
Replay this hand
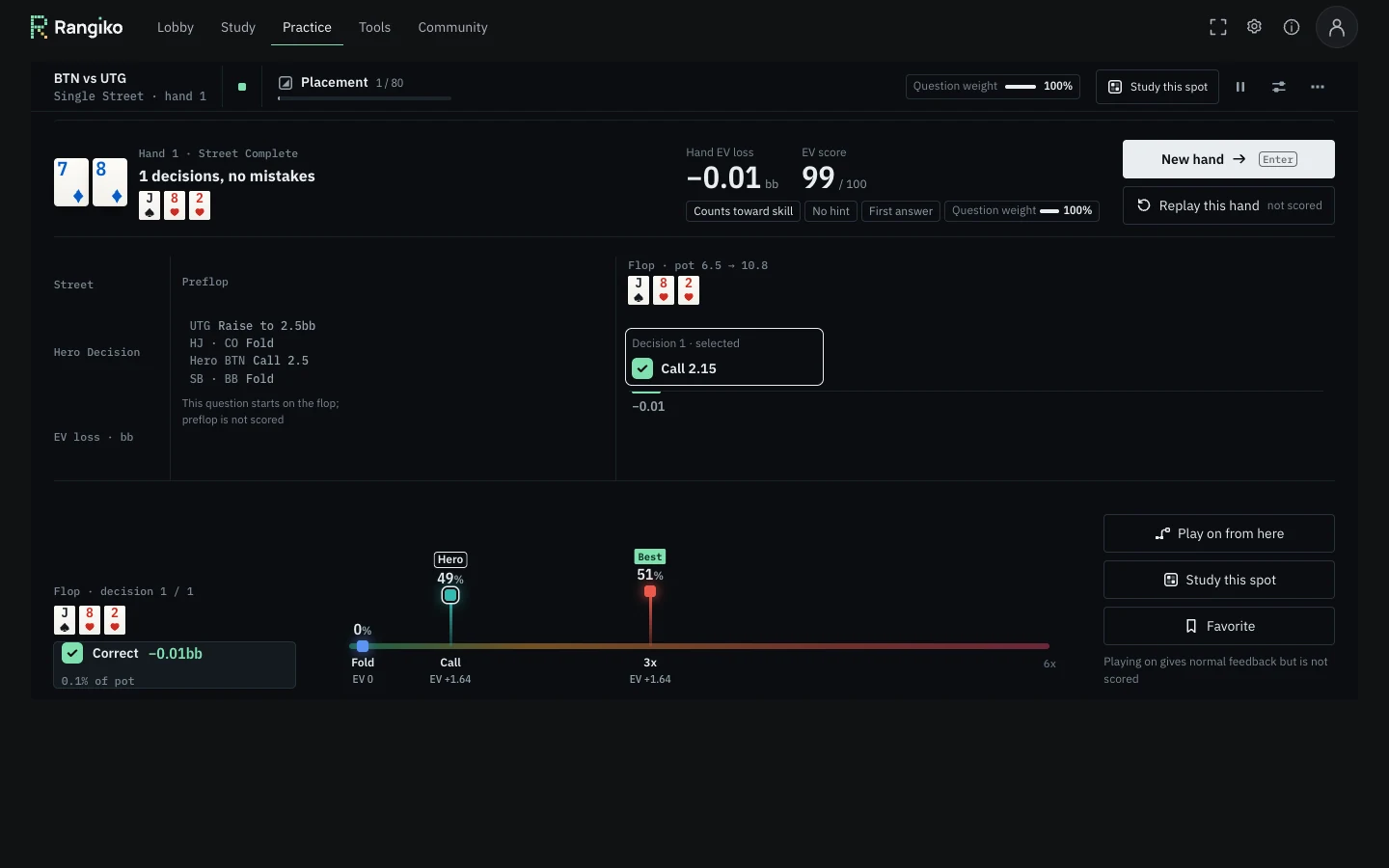point(1229,205)
